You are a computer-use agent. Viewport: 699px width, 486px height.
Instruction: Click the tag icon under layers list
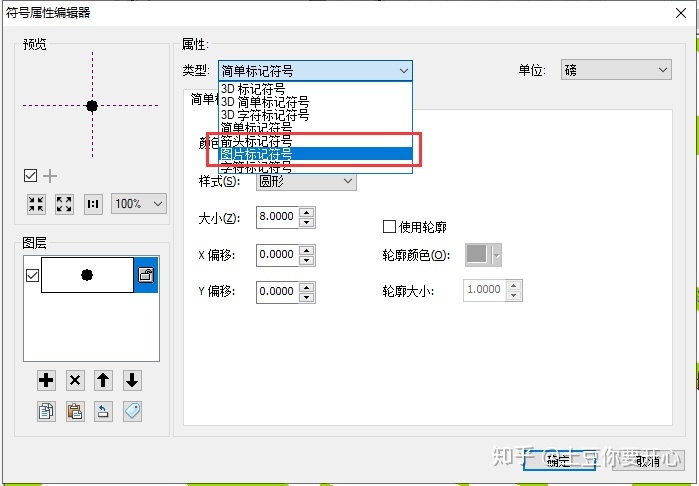click(x=132, y=411)
